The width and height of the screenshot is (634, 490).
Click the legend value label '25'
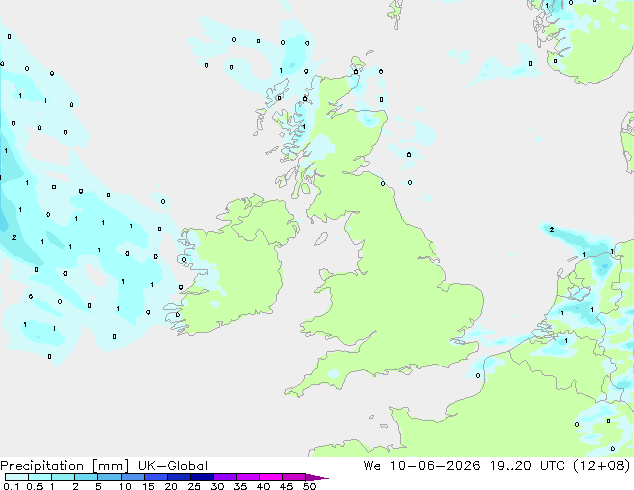(x=194, y=486)
